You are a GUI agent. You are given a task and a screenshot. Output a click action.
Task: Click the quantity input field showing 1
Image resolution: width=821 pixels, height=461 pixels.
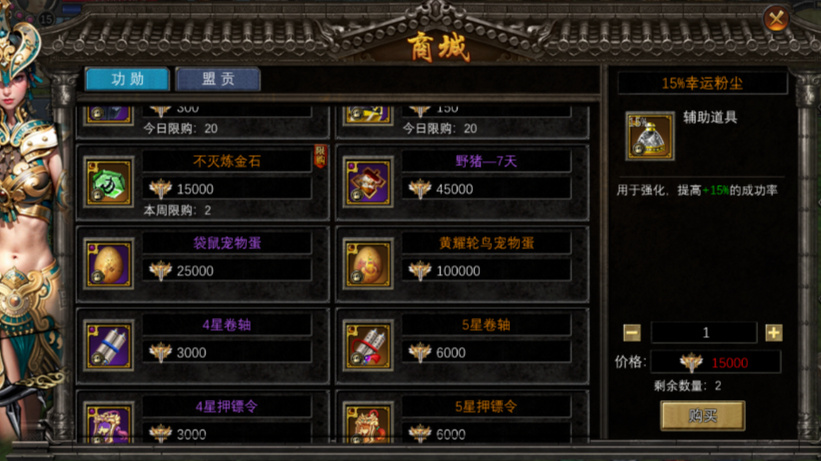pyautogui.click(x=704, y=333)
